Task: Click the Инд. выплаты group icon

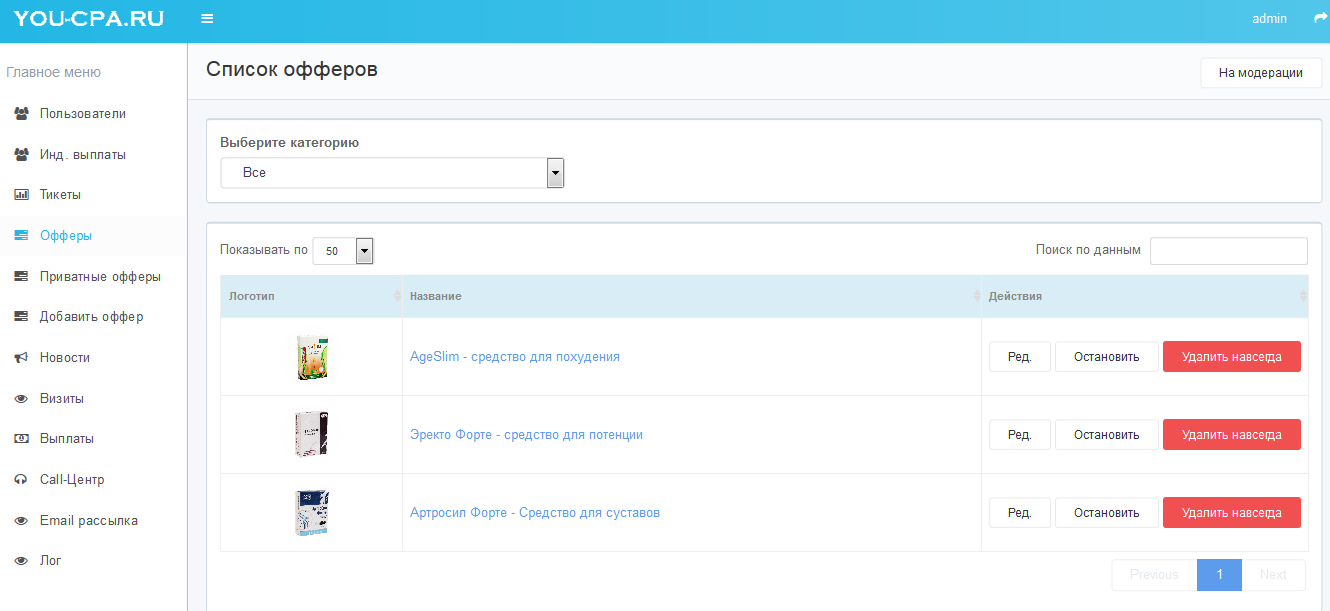Action: coord(21,155)
